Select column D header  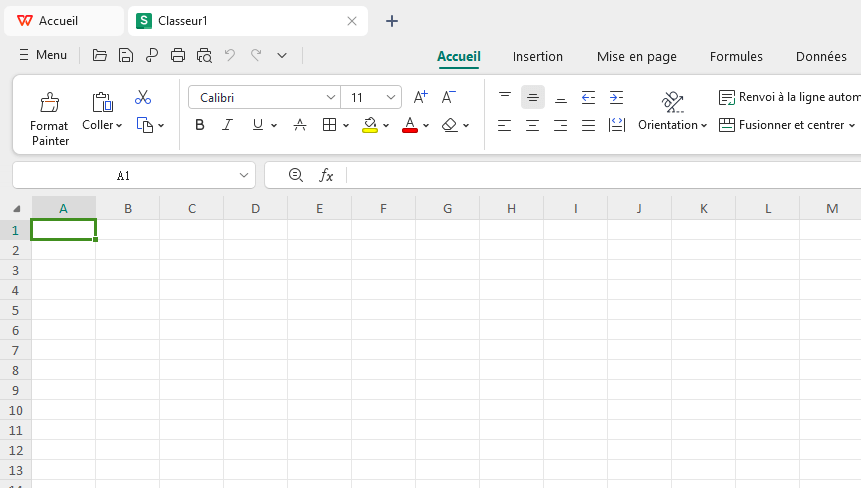click(x=255, y=209)
